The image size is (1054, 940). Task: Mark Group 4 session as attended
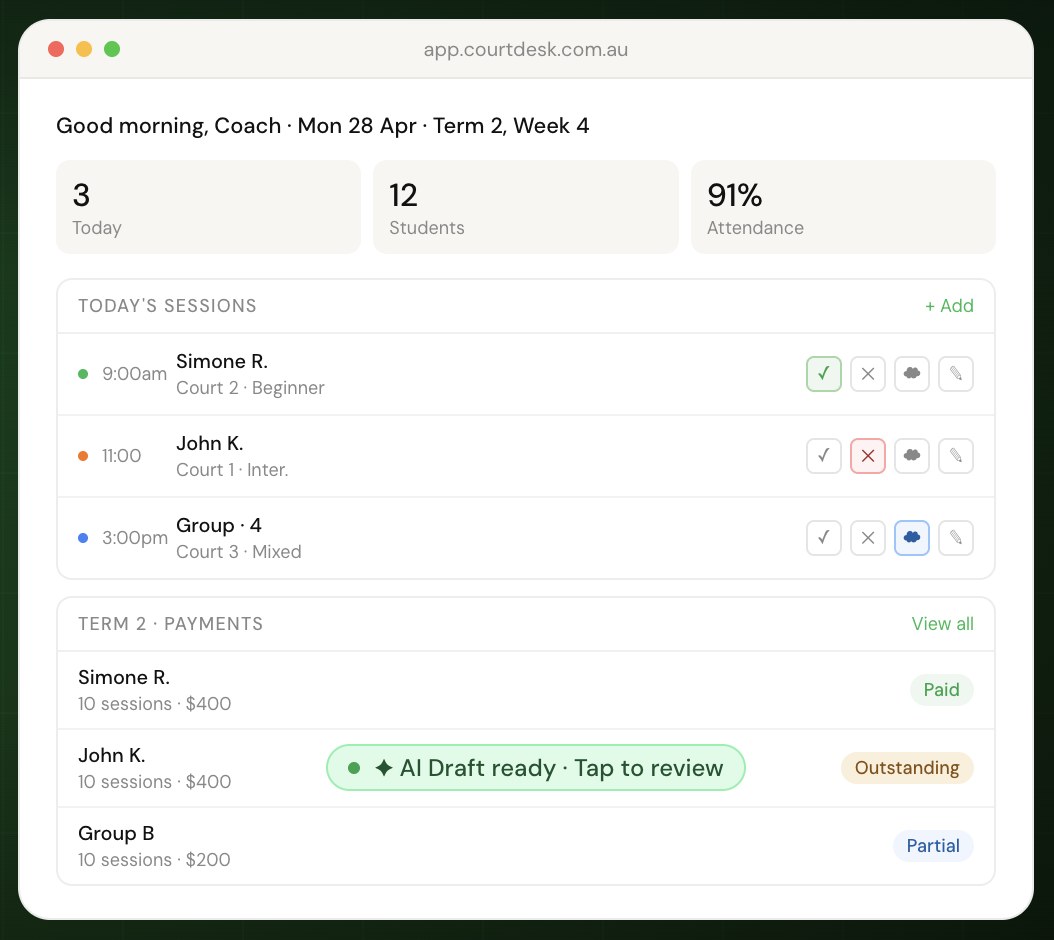[x=823, y=538]
